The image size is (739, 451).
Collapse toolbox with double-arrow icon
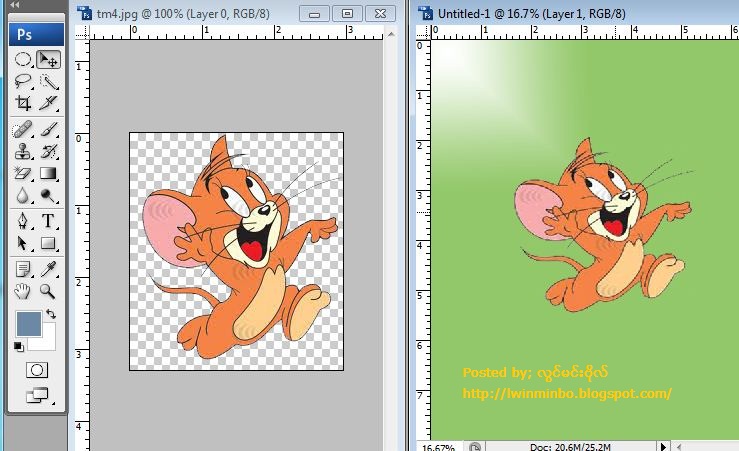click(x=15, y=5)
